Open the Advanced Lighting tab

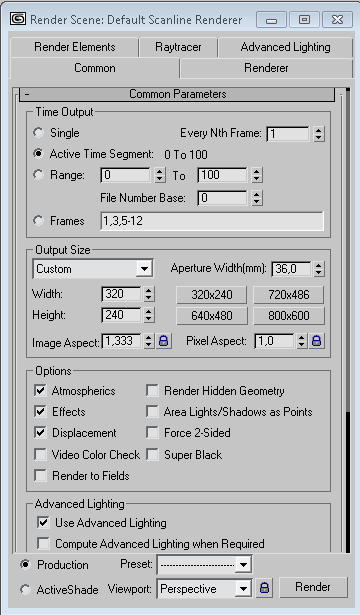point(285,47)
